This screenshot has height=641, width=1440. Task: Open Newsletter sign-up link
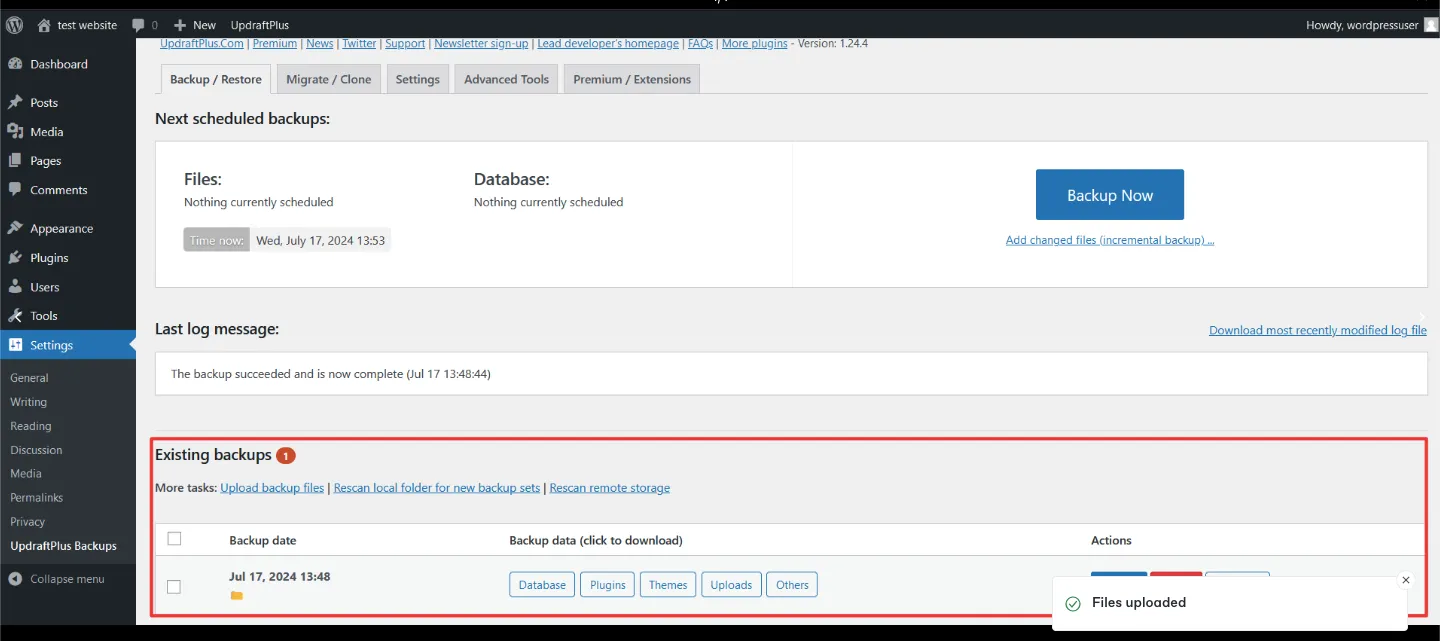pyautogui.click(x=481, y=44)
